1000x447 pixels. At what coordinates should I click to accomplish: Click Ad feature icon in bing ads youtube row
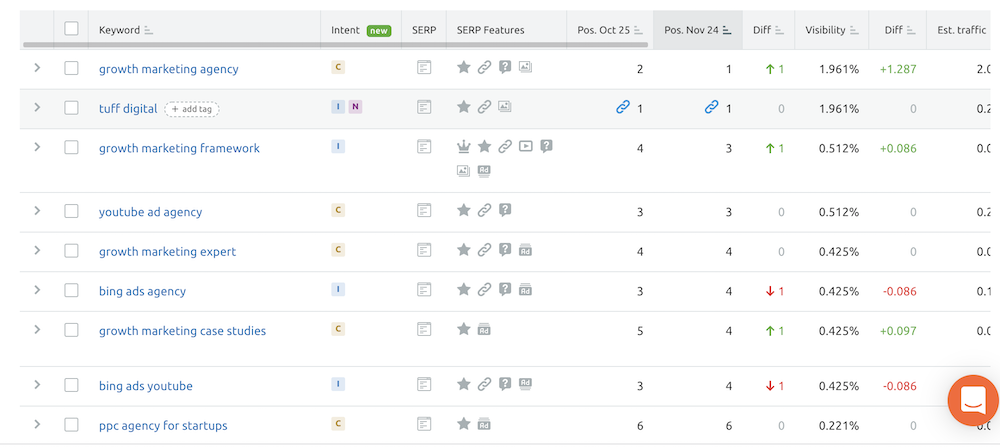526,384
